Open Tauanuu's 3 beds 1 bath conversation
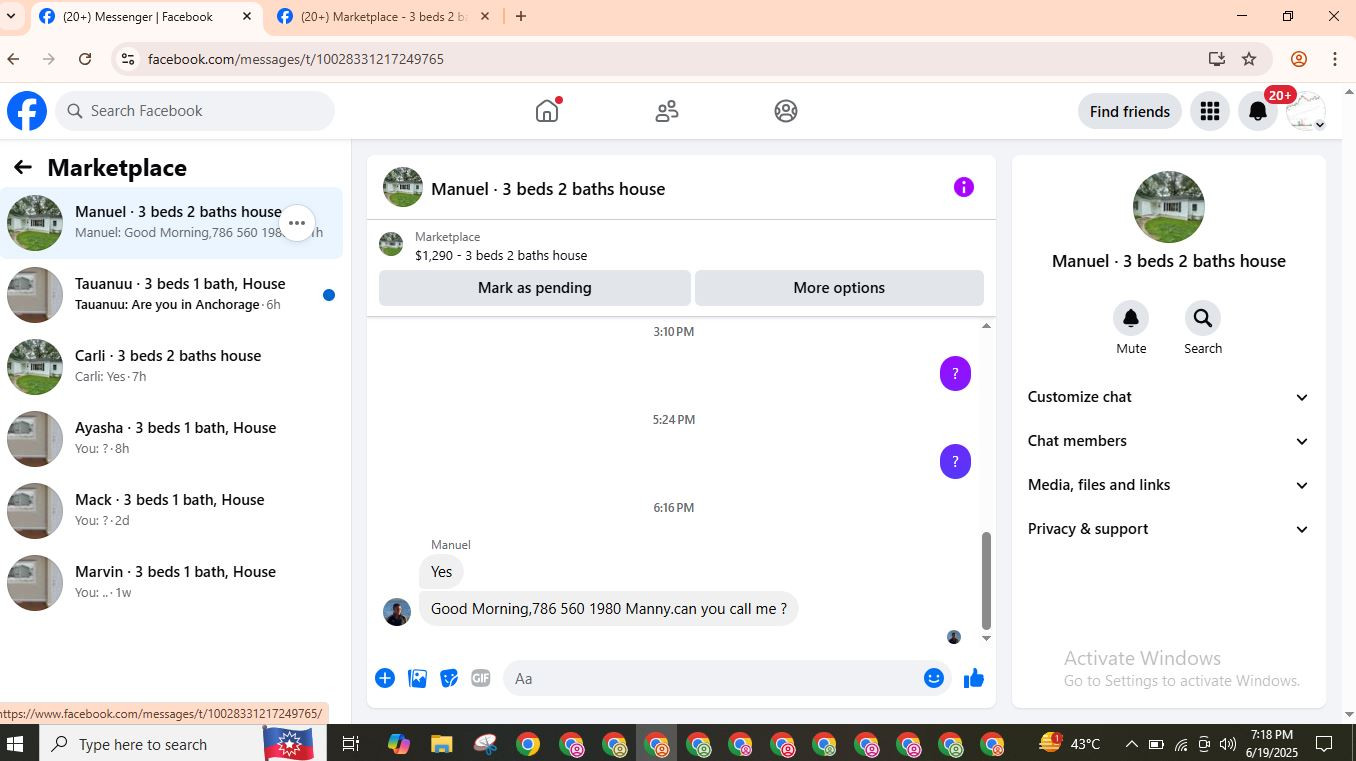The width and height of the screenshot is (1356, 761). (x=172, y=295)
